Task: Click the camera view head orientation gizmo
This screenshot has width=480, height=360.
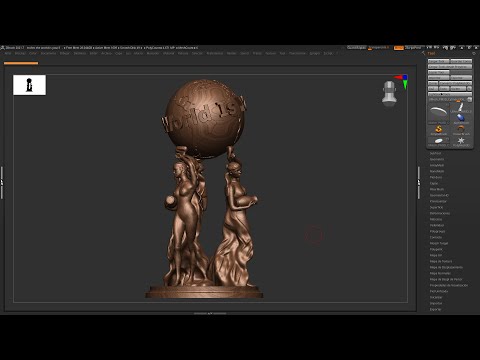Action: [389, 93]
